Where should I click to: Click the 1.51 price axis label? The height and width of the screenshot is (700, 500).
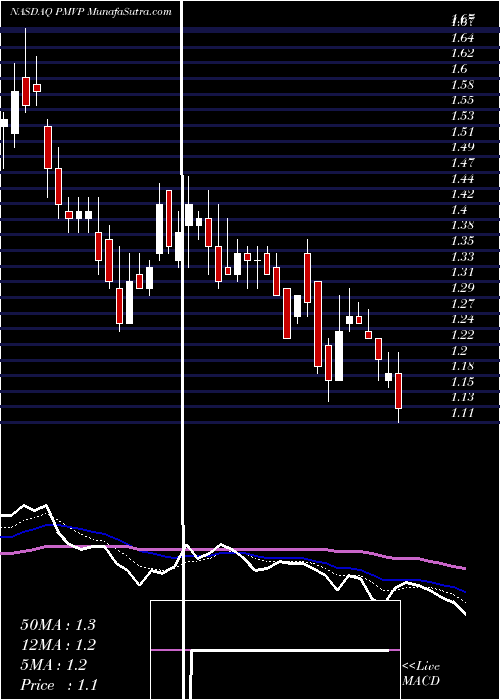pyautogui.click(x=463, y=131)
